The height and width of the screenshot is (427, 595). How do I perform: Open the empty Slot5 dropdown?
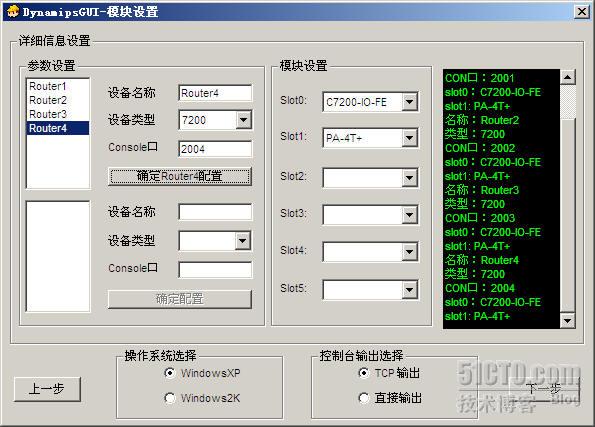coord(409,290)
